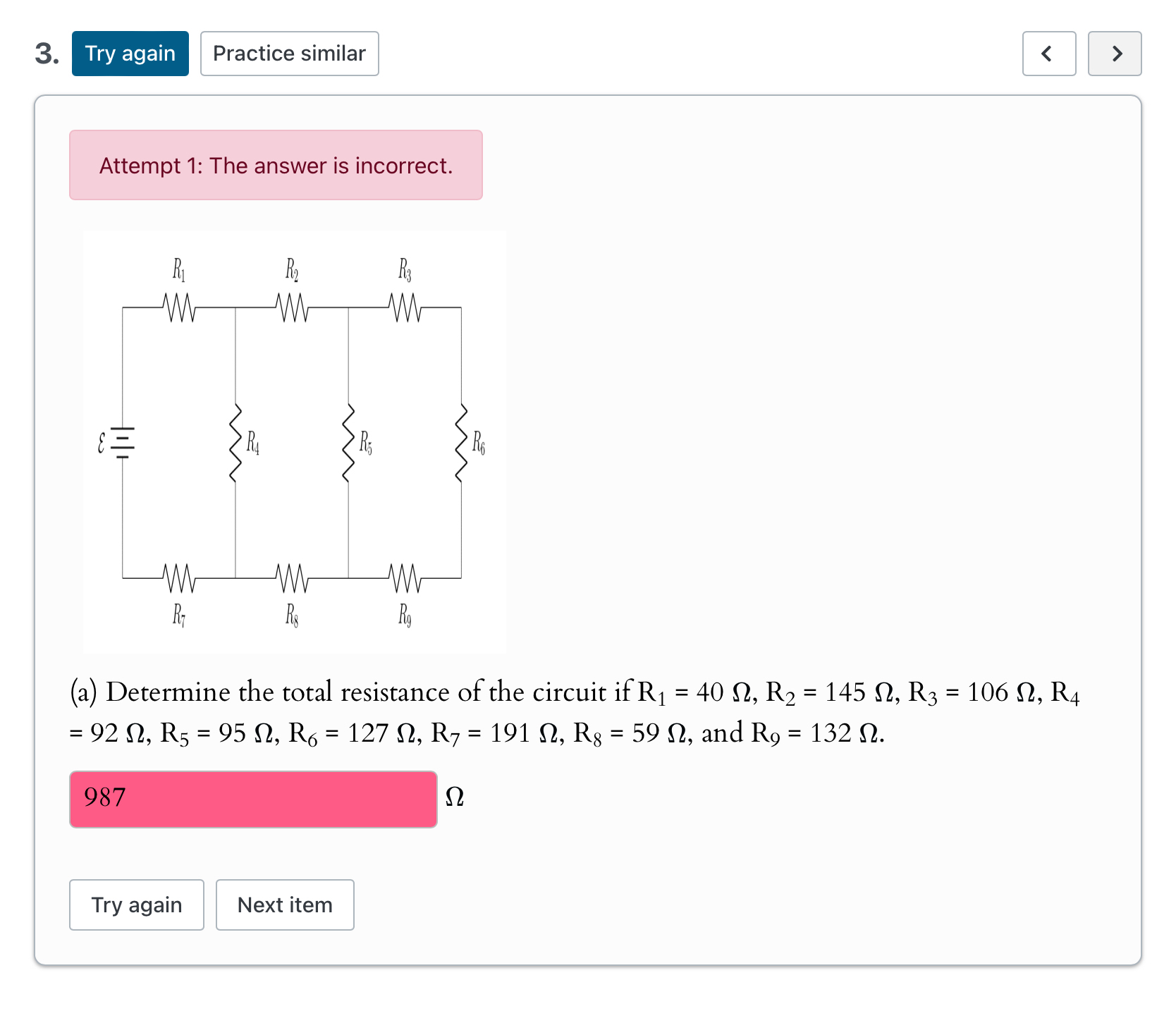Image resolution: width=1176 pixels, height=1011 pixels.
Task: Click Next item to advance
Action: coord(284,905)
